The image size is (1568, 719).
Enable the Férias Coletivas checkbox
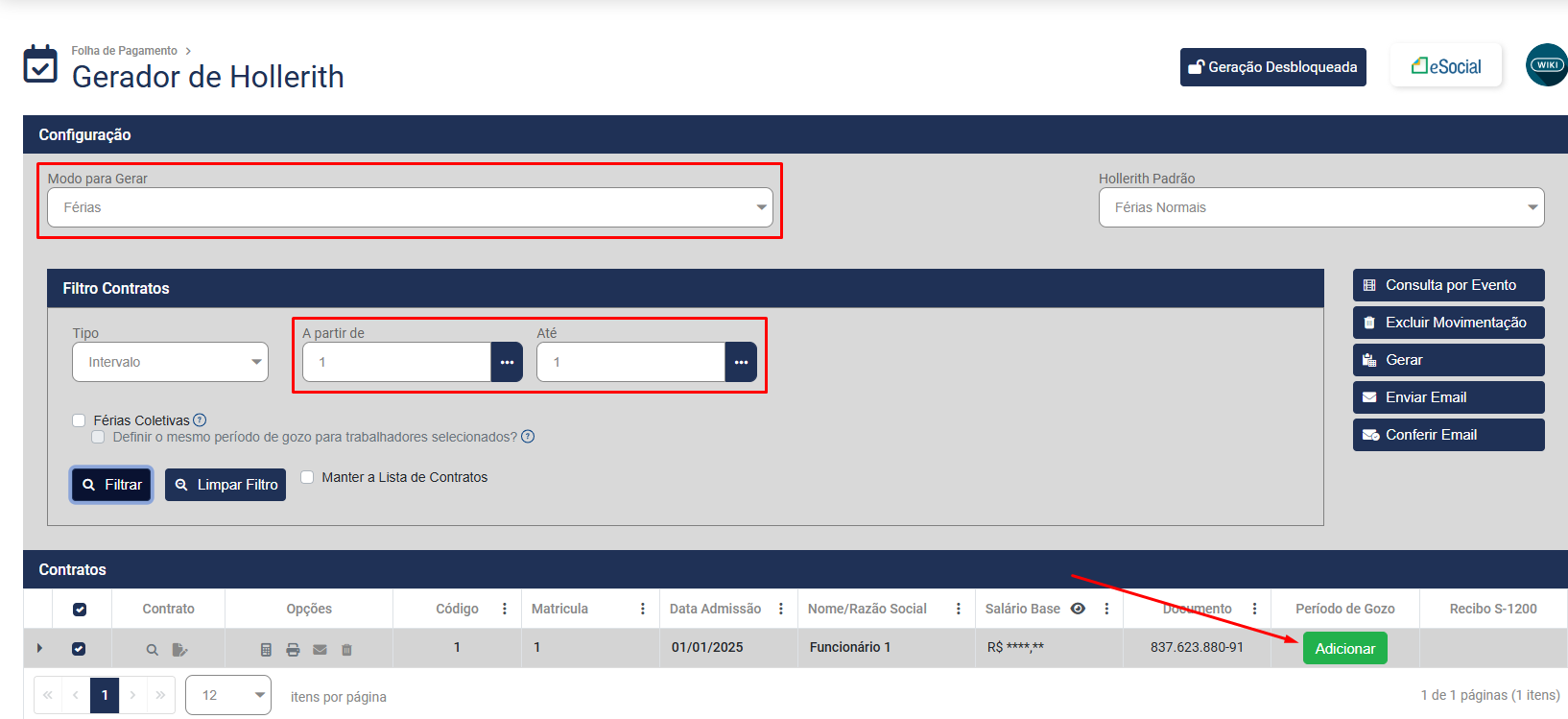[x=79, y=420]
